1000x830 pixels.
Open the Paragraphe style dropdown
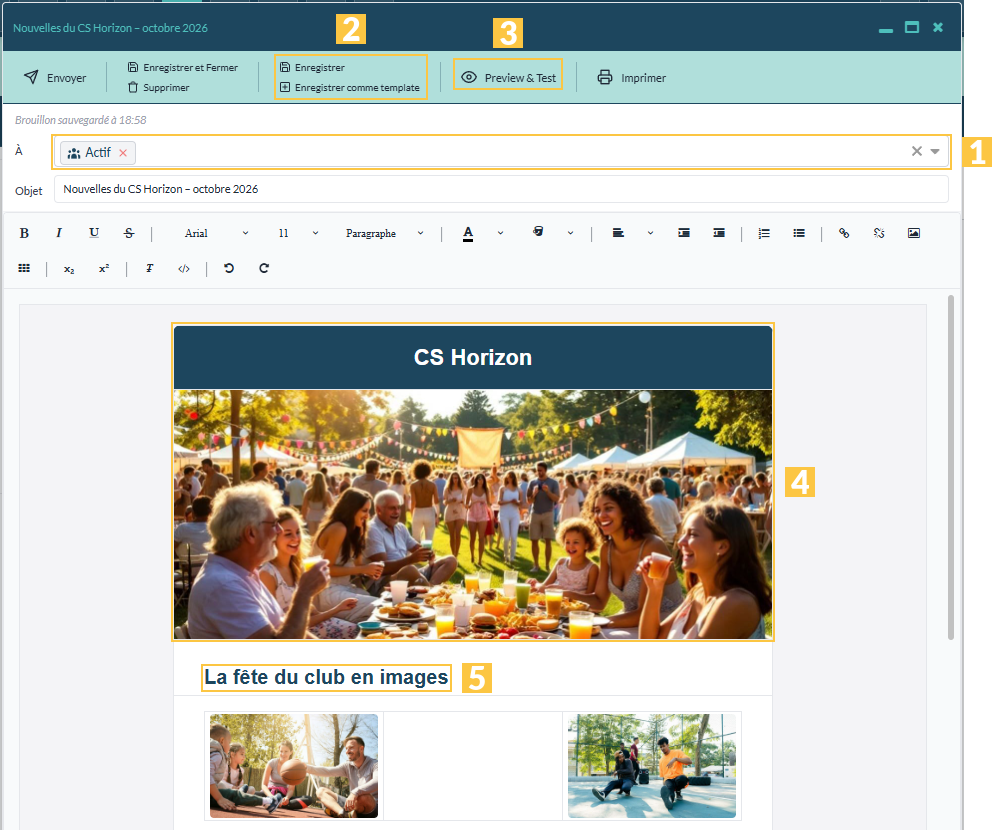click(x=385, y=233)
